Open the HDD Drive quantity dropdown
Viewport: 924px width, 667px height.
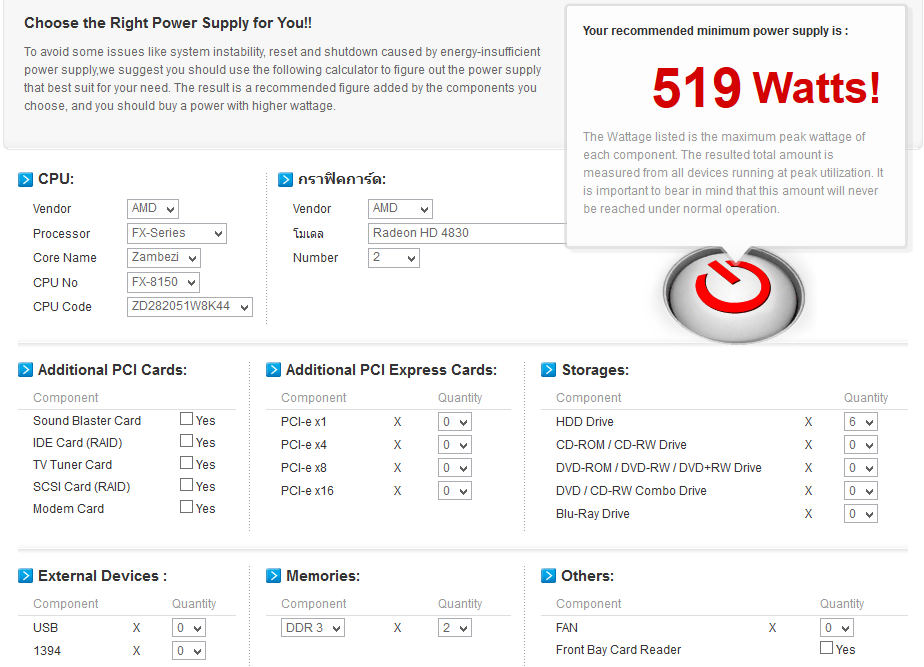tap(860, 422)
